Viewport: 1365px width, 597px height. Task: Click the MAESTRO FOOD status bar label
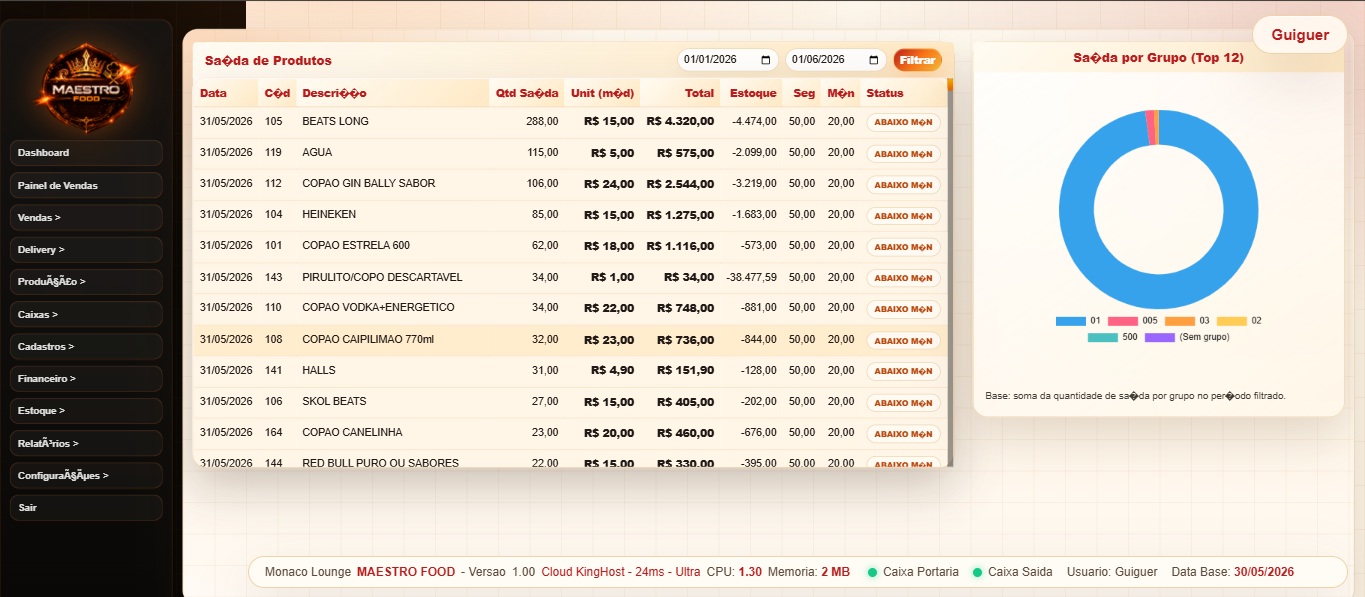pyautogui.click(x=405, y=572)
